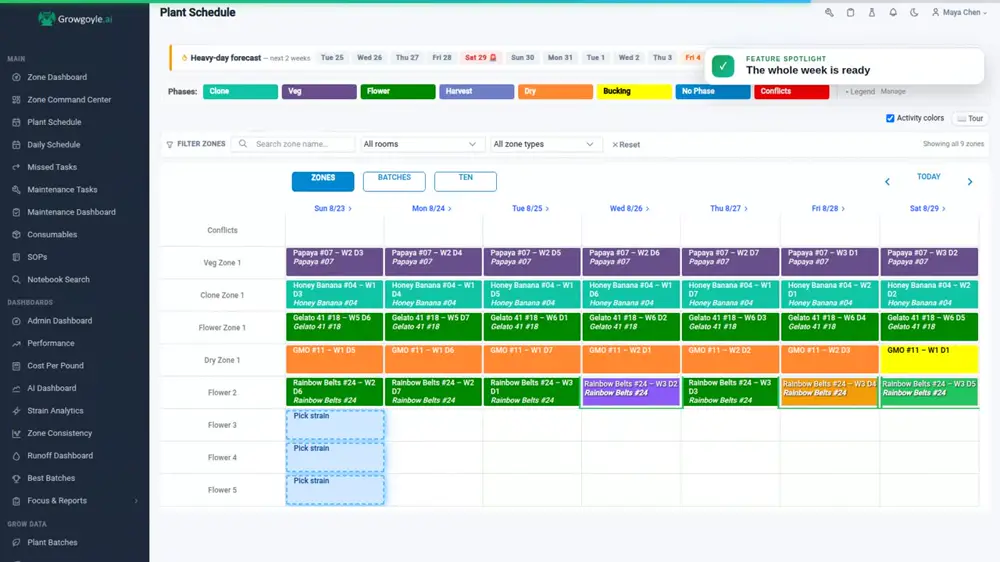
Task: Toggle the Harvest phase filter
Action: pyautogui.click(x=476, y=91)
